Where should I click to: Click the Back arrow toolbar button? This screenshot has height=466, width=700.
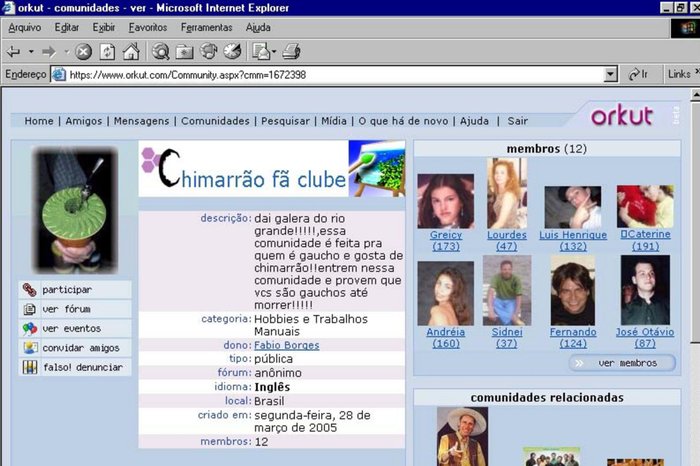pyautogui.click(x=13, y=52)
